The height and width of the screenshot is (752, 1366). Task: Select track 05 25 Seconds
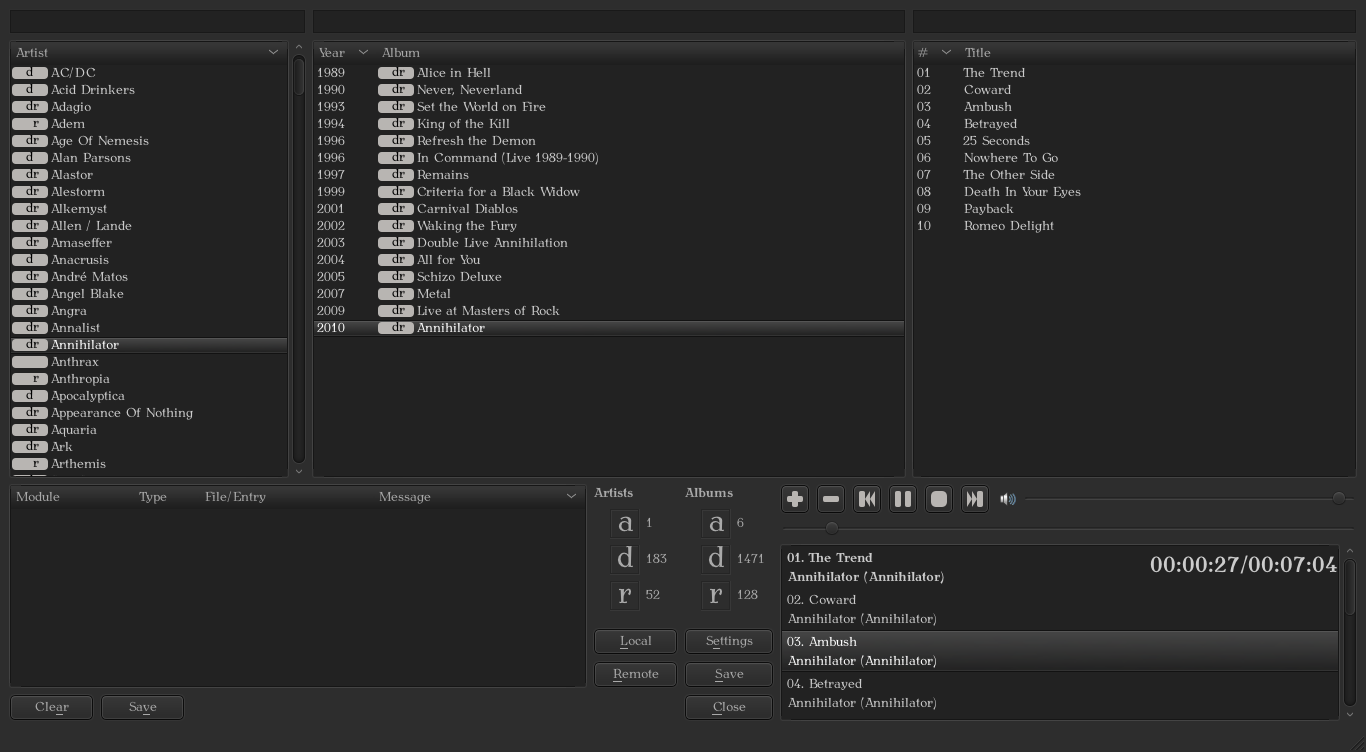1134,140
